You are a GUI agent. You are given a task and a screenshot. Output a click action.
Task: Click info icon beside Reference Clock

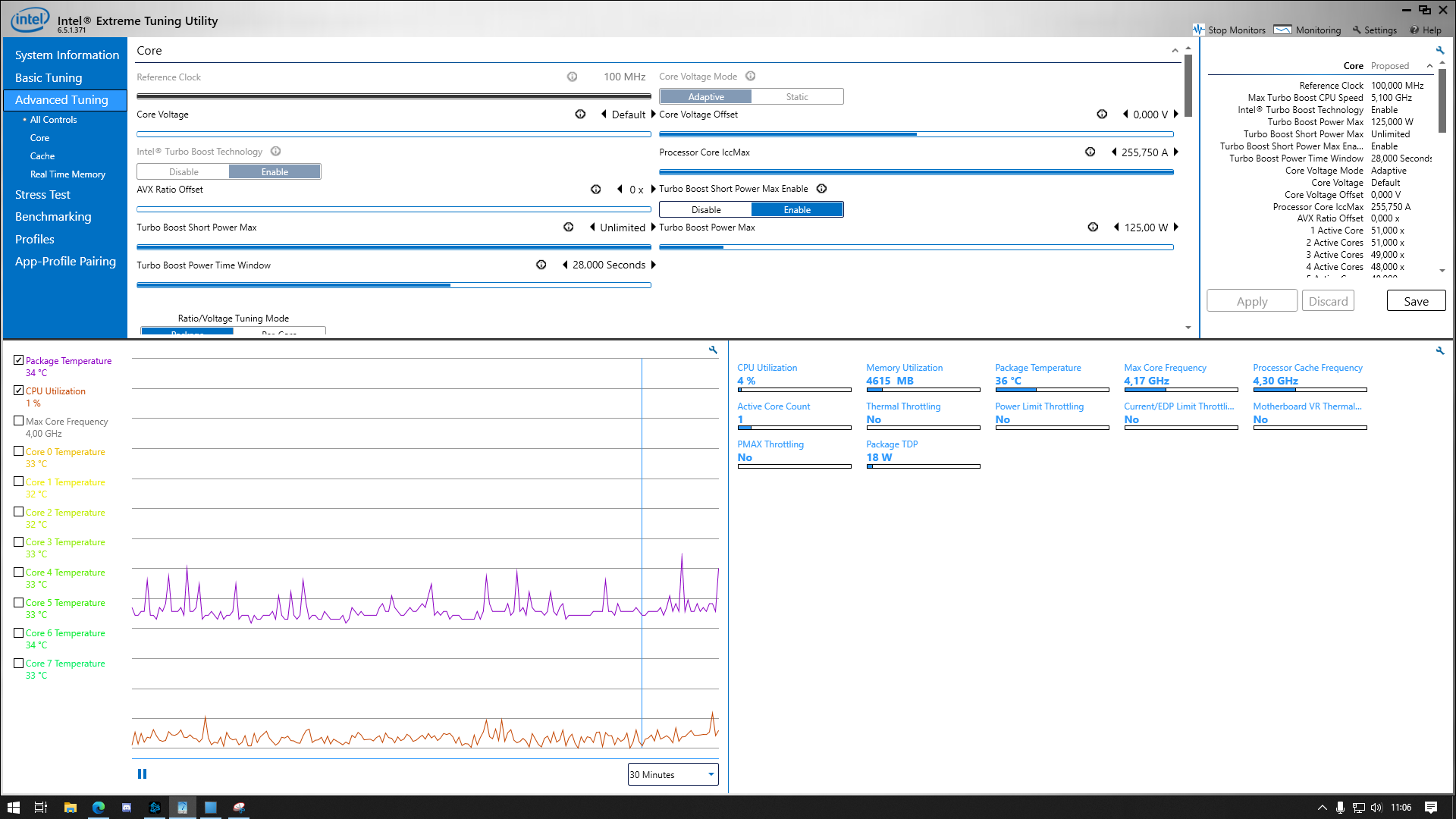572,77
